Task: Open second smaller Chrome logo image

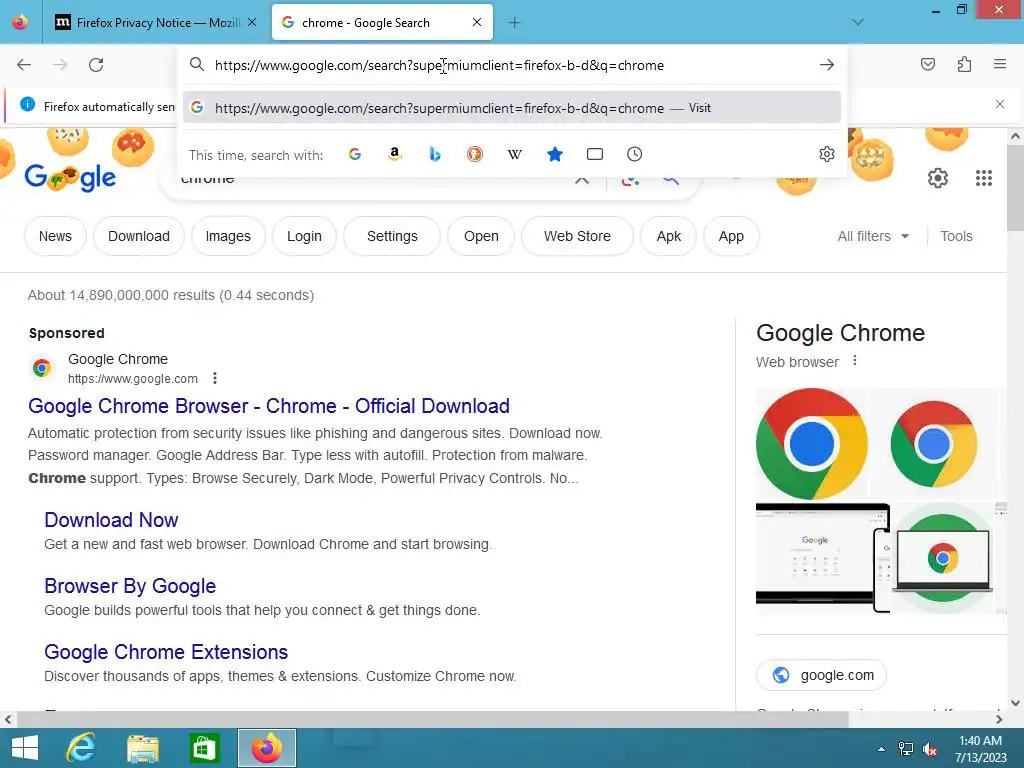Action: tap(934, 444)
